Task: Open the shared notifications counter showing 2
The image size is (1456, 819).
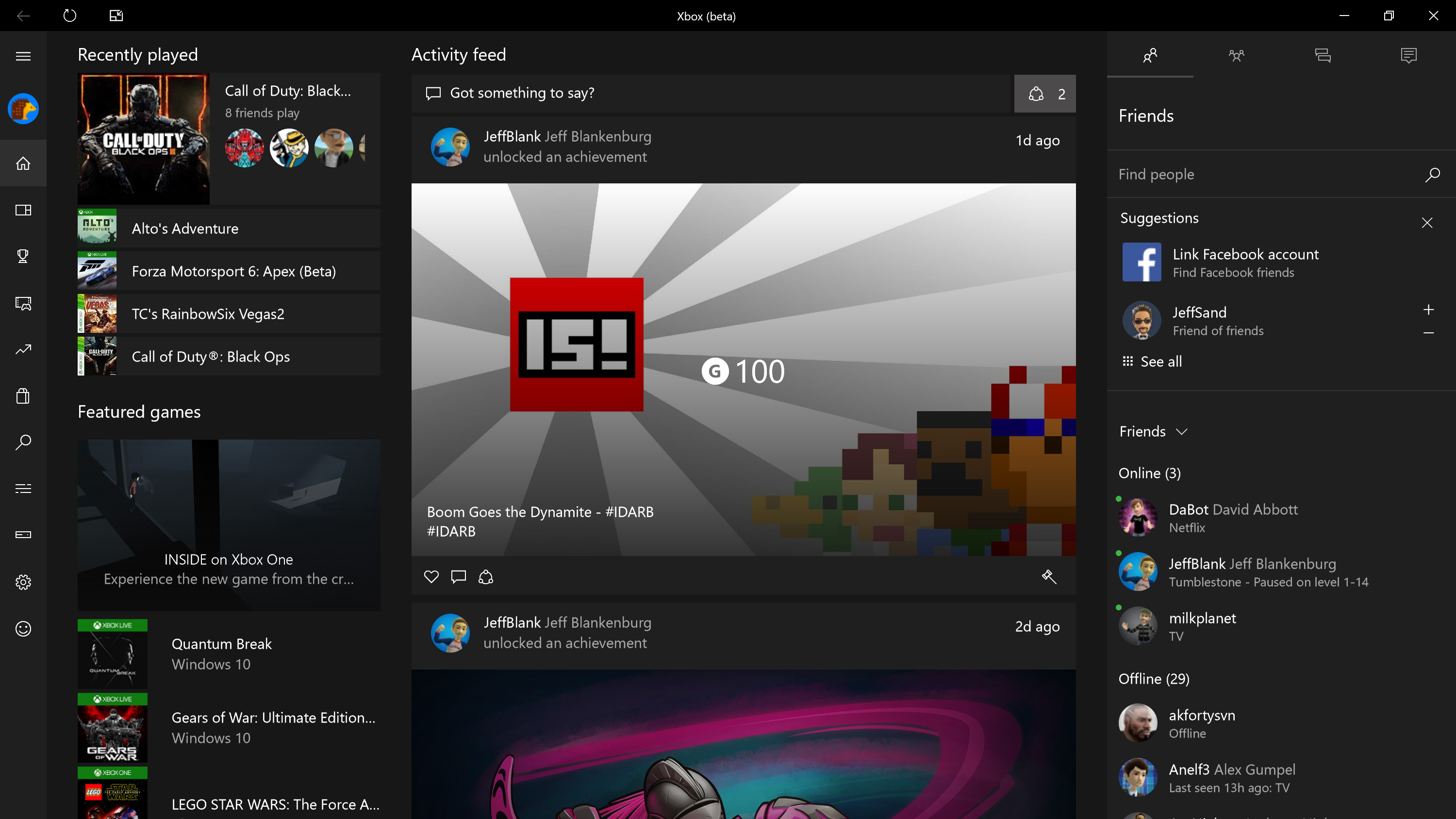Action: coord(1044,93)
